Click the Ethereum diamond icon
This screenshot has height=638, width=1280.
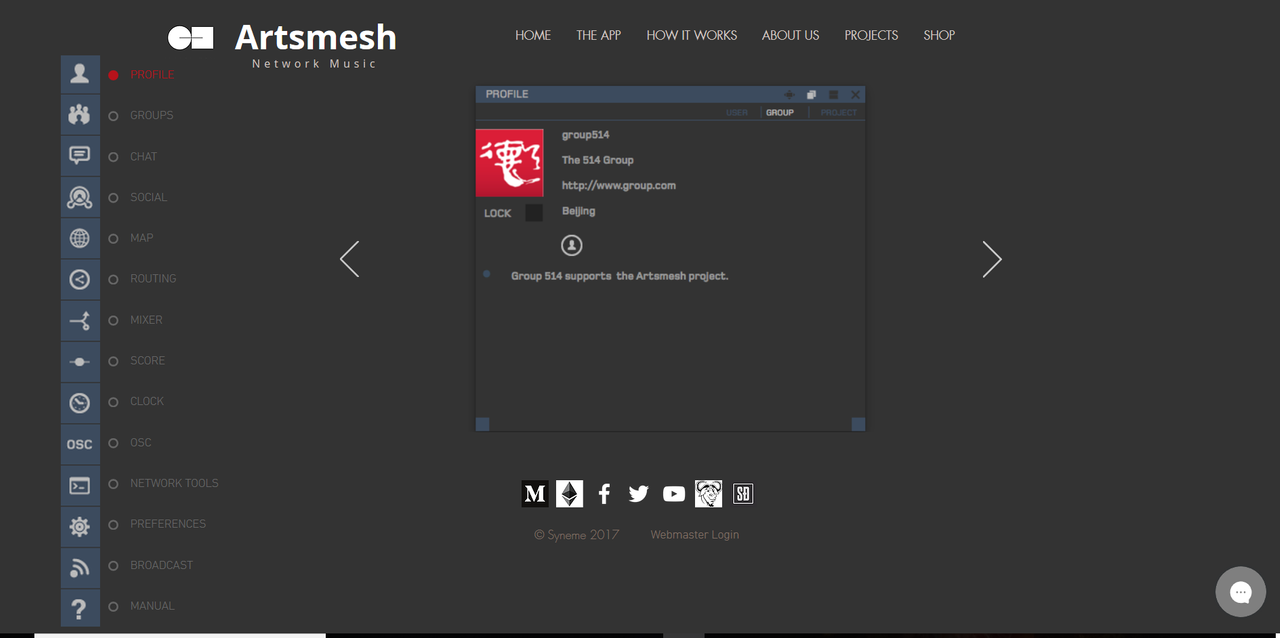click(x=570, y=493)
